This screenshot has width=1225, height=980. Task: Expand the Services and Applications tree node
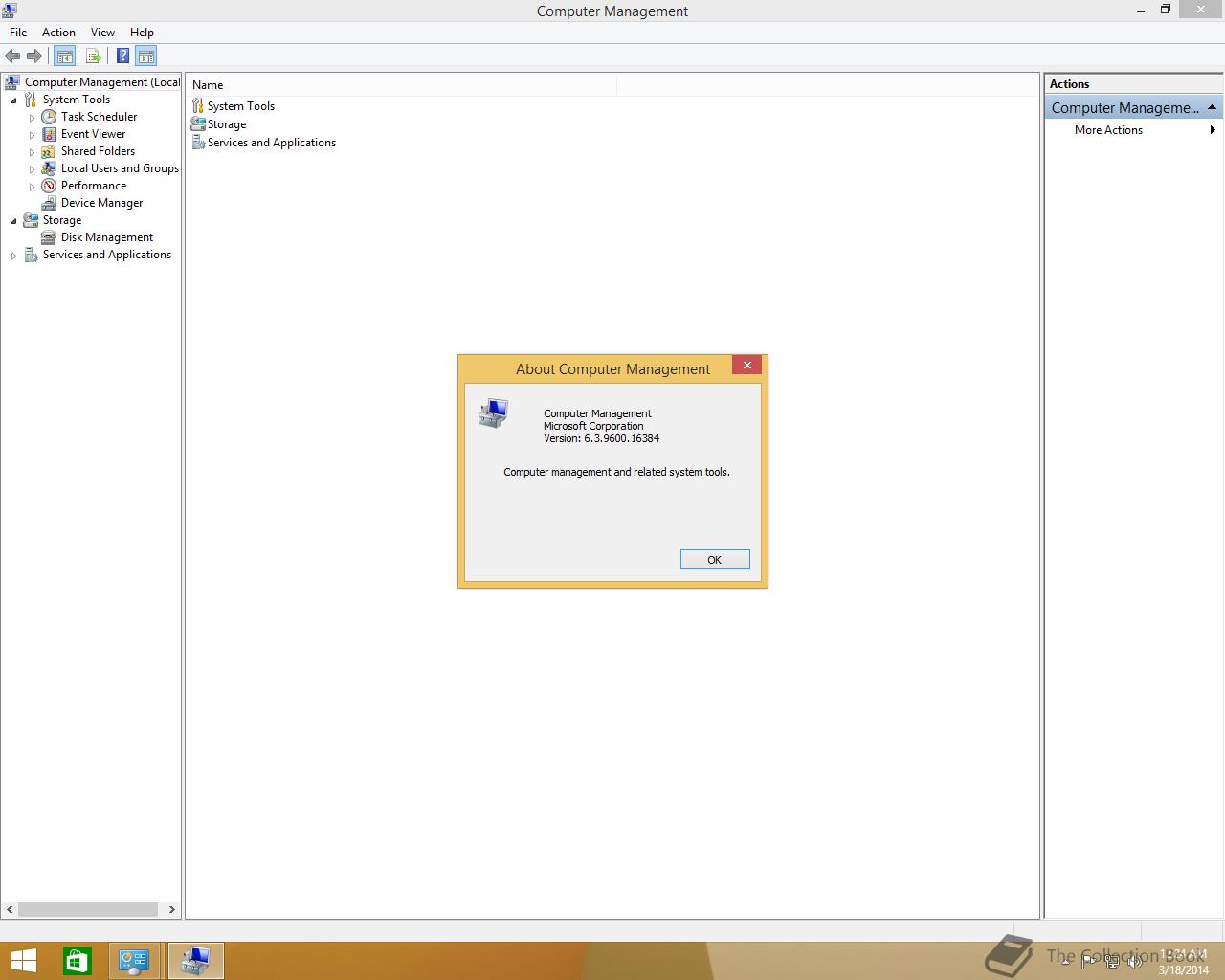pos(13,256)
